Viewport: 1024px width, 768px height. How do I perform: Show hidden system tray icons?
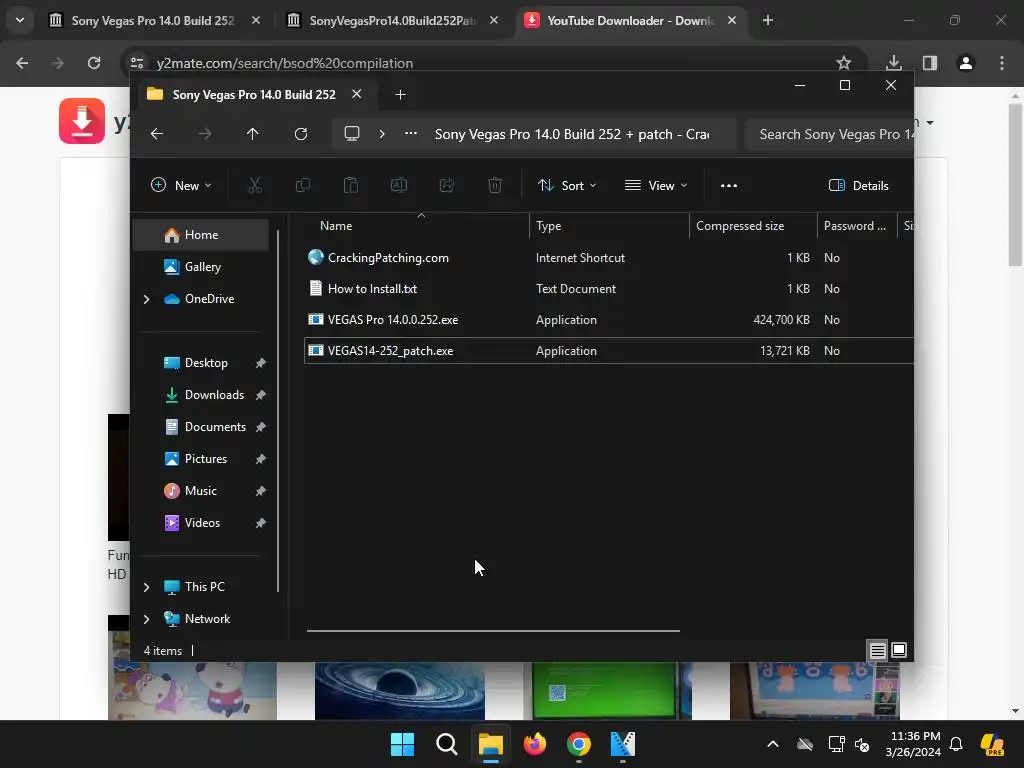coord(773,744)
